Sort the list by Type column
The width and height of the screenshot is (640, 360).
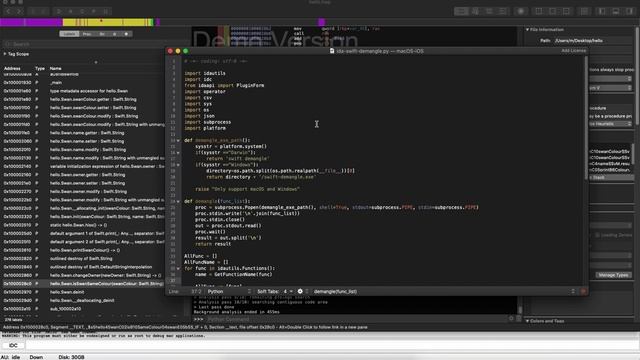click(40, 69)
